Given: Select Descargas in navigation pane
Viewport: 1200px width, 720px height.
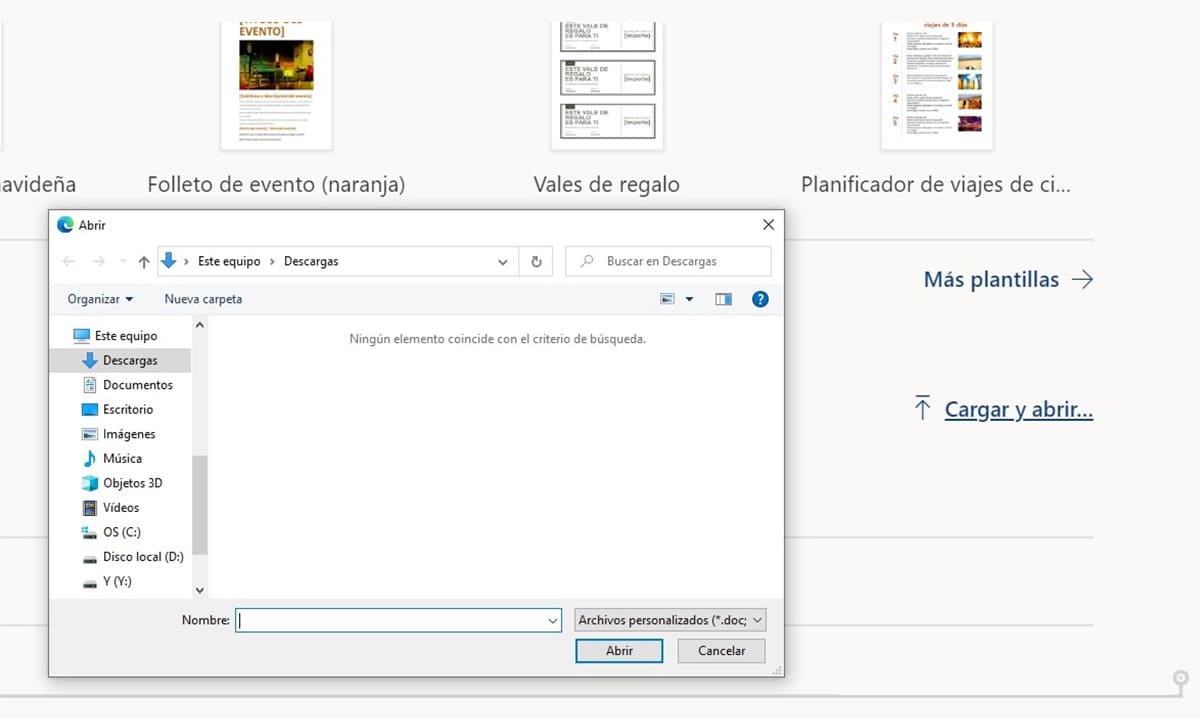Looking at the screenshot, I should point(120,360).
